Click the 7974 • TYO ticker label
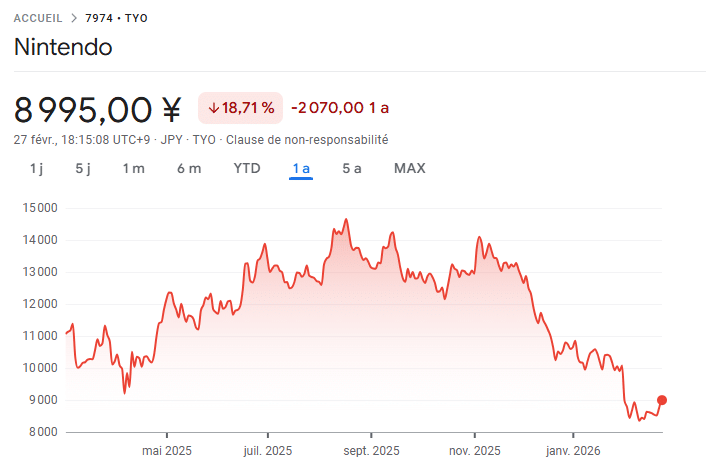Viewport: 706px width, 475px height. coord(116,18)
